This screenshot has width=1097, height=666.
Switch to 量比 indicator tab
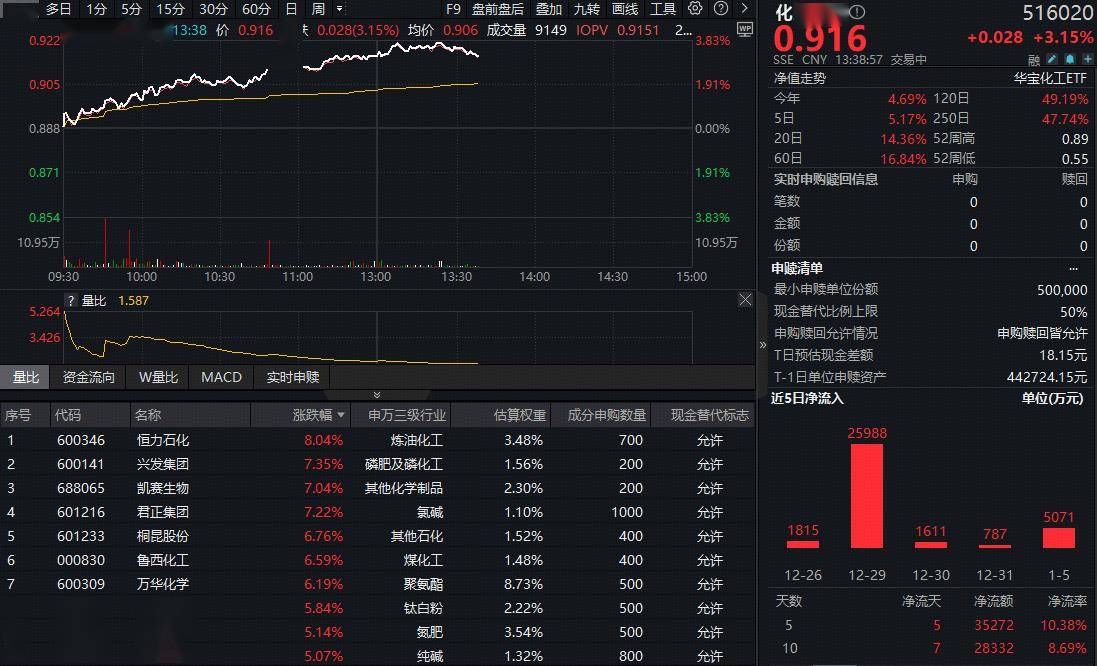click(x=25, y=377)
